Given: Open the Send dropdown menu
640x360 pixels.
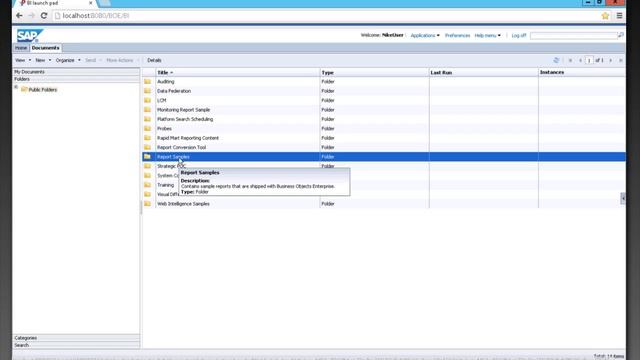Looking at the screenshot, I should (x=93, y=60).
